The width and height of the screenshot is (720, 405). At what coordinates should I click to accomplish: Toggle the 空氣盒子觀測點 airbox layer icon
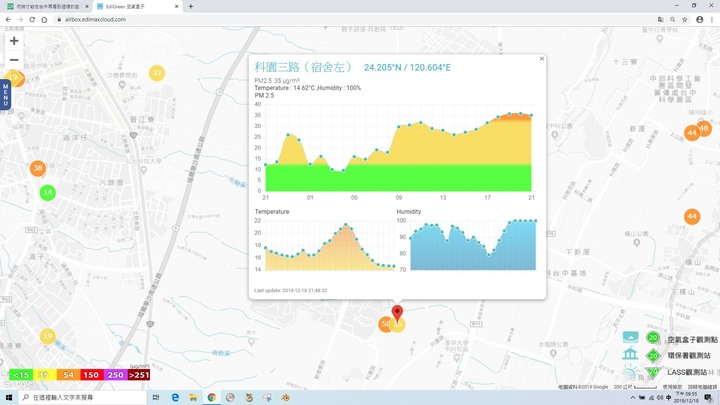coord(630,338)
